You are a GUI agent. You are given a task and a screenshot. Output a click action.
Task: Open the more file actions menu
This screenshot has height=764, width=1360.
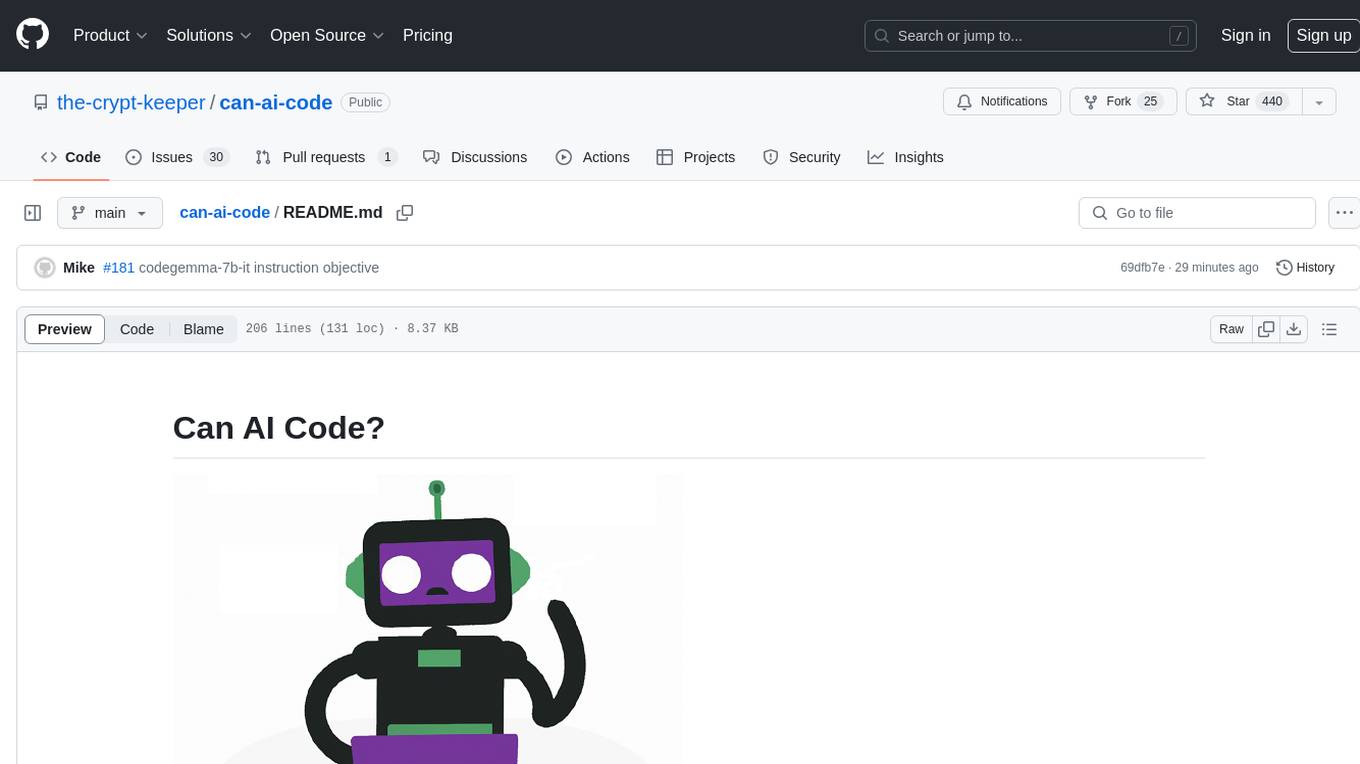click(1344, 213)
